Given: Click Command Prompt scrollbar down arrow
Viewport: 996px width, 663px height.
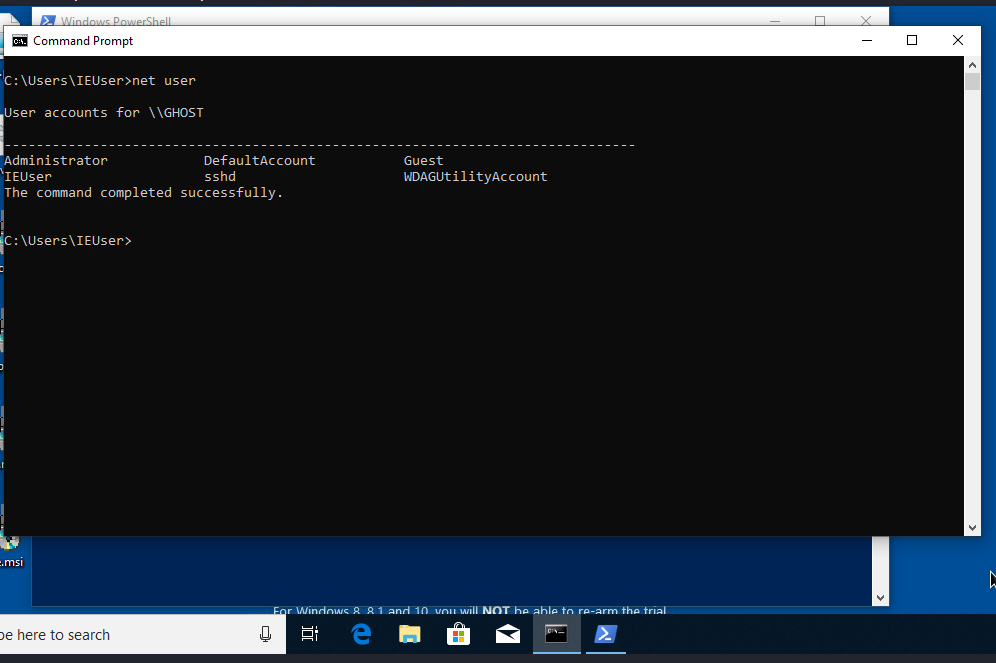Looking at the screenshot, I should 972,528.
